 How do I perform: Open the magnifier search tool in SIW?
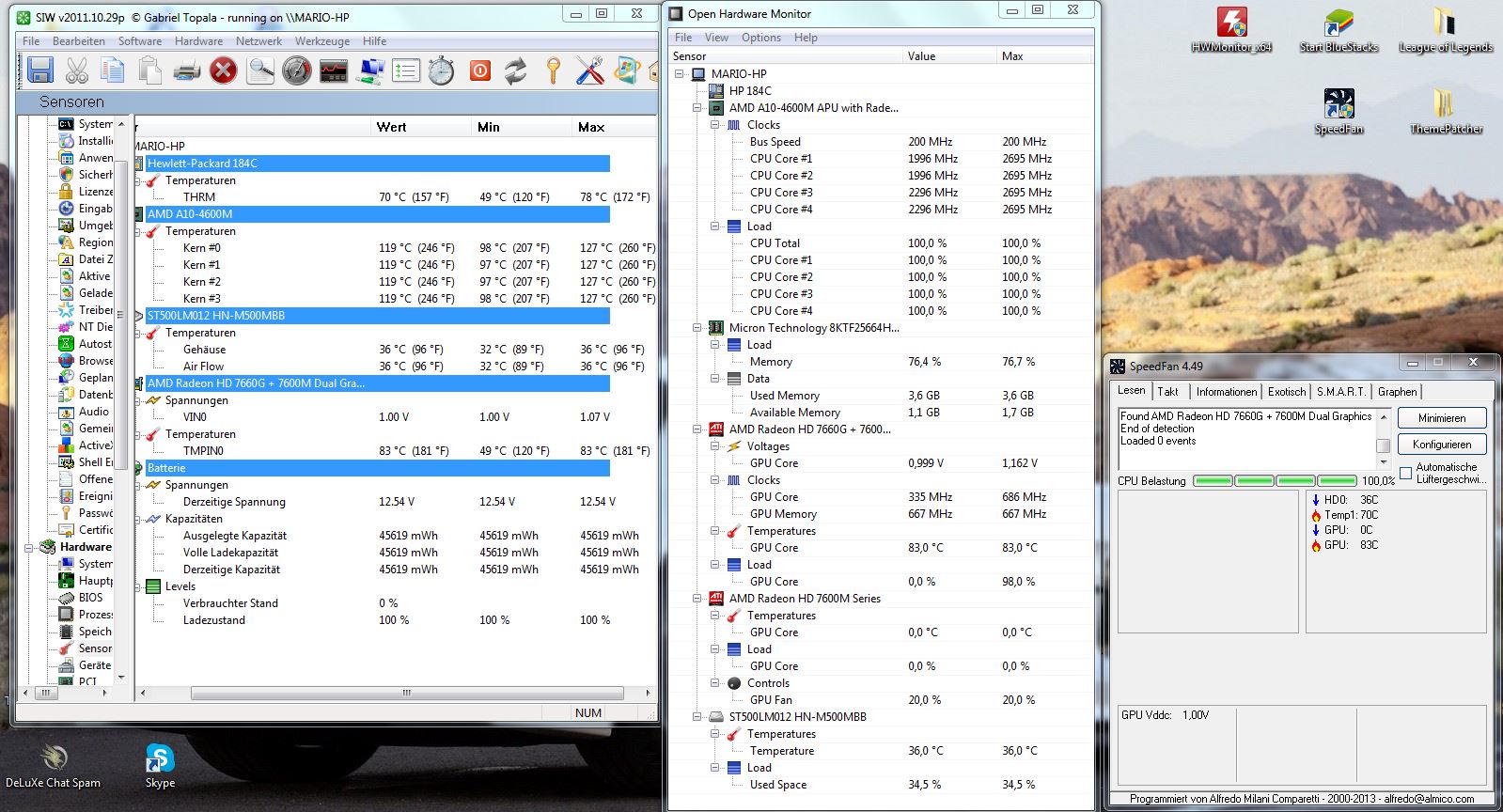click(x=260, y=70)
